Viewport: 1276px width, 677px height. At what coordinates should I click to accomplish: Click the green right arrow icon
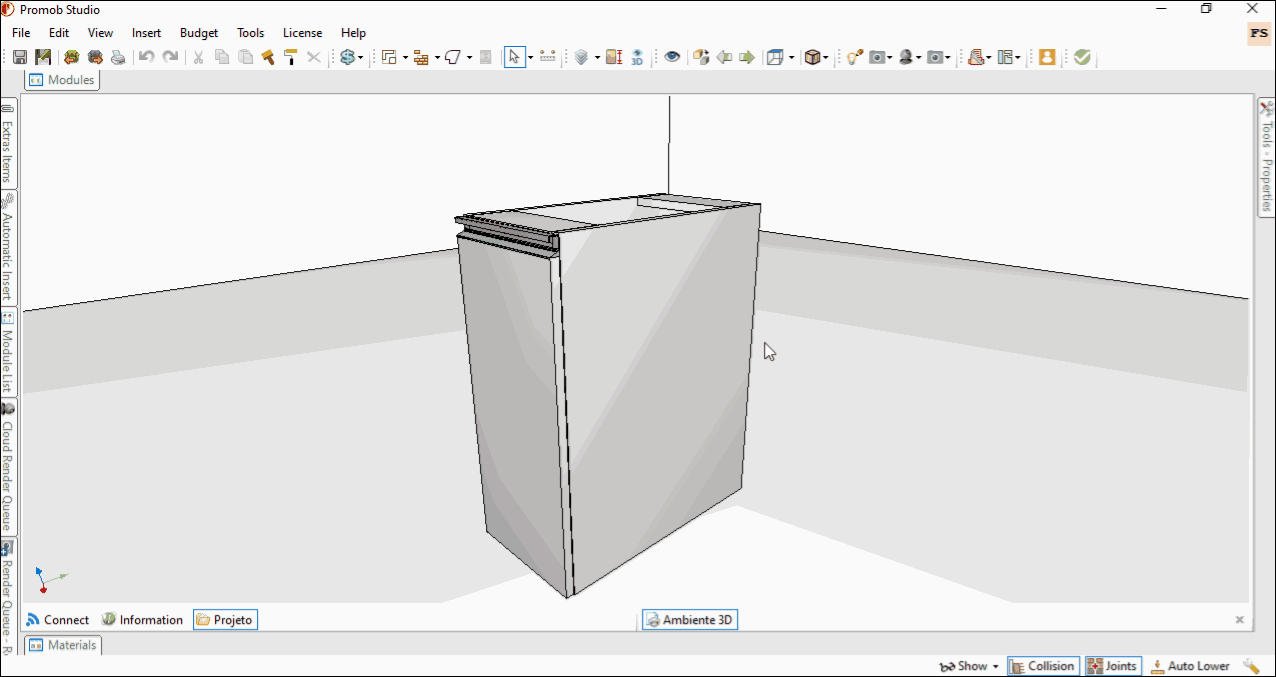coord(747,57)
